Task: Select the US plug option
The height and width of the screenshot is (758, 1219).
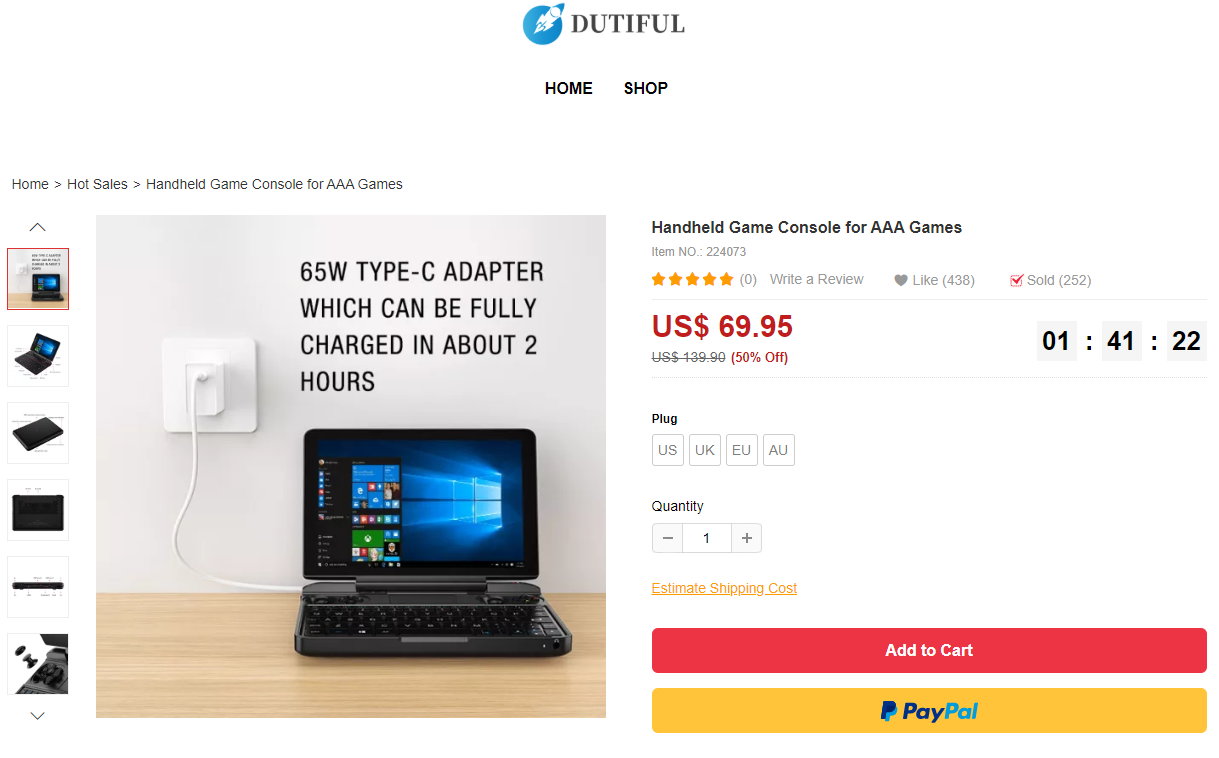Action: coord(668,450)
